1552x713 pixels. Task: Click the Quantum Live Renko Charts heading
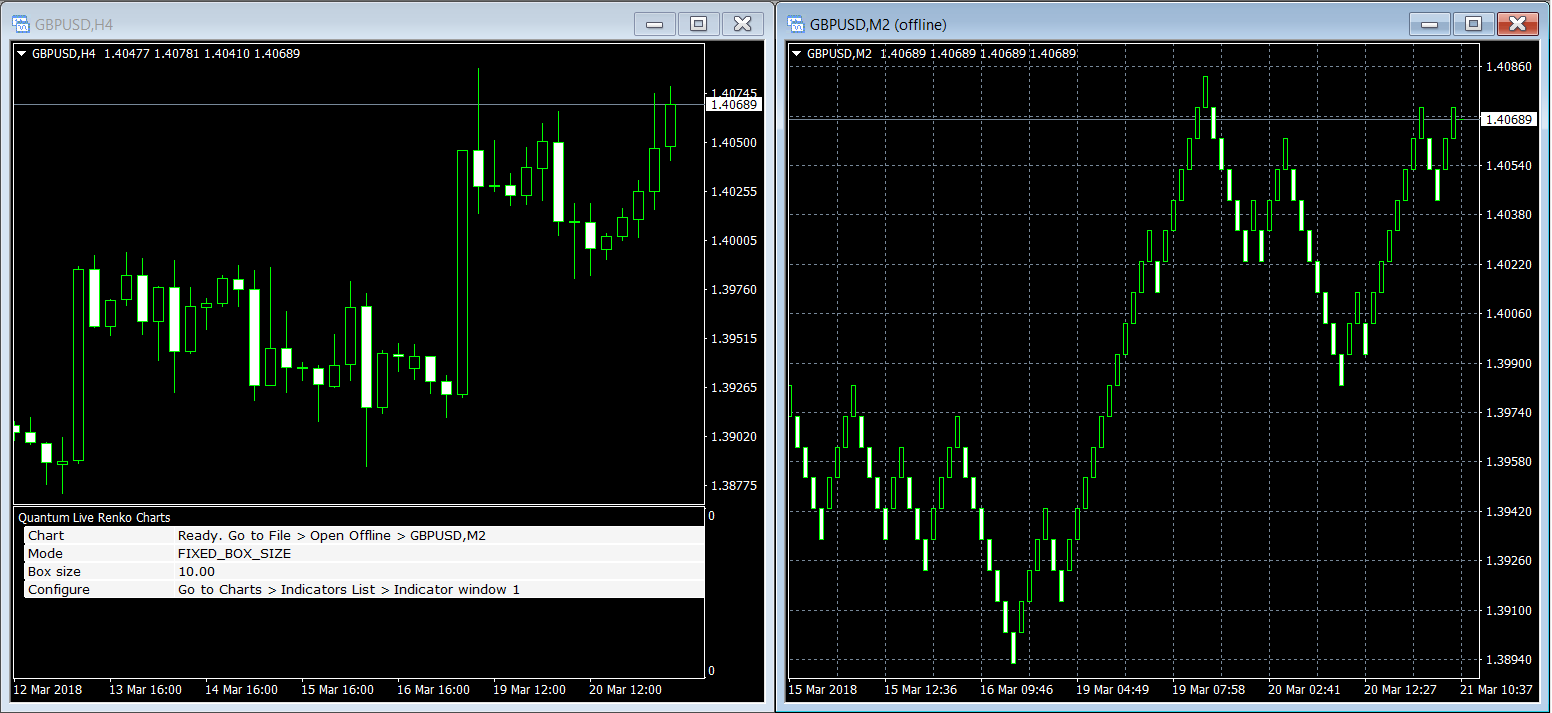coord(95,518)
